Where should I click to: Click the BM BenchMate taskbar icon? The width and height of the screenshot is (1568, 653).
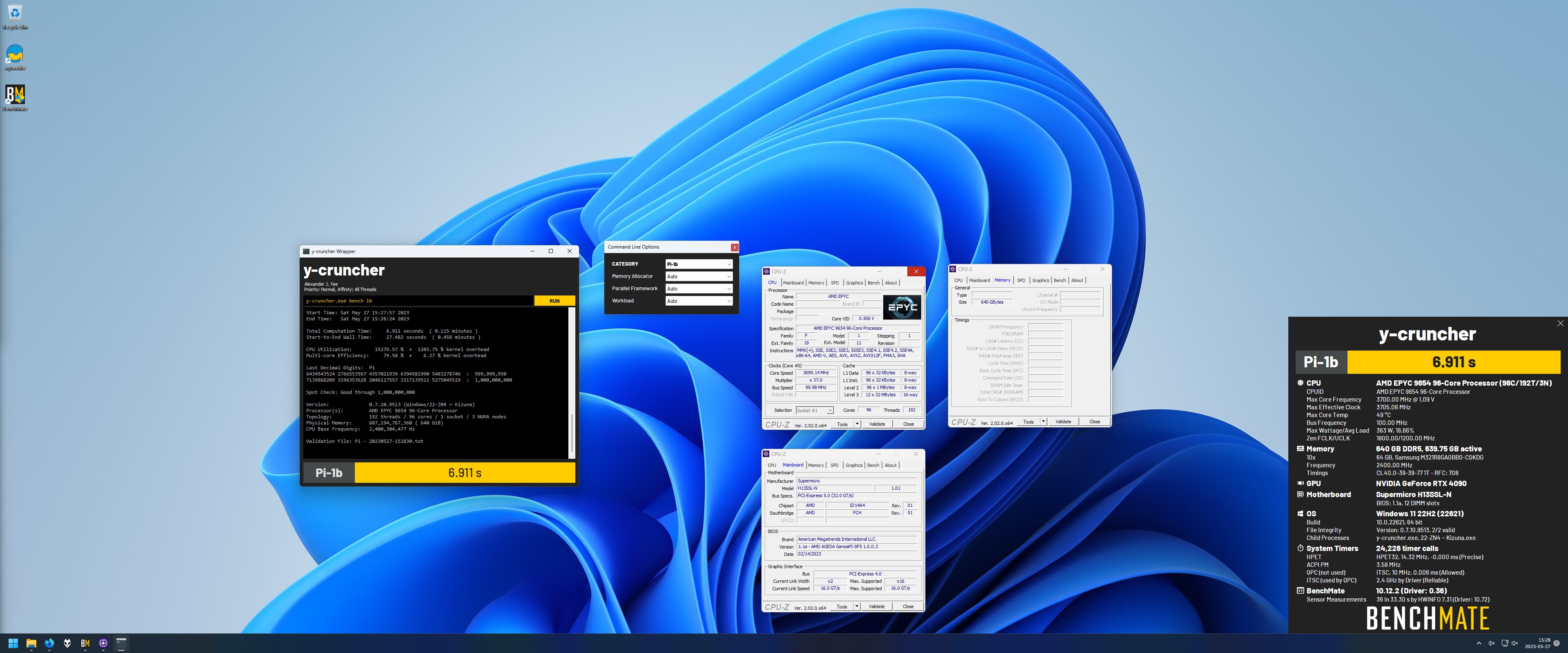click(x=85, y=643)
